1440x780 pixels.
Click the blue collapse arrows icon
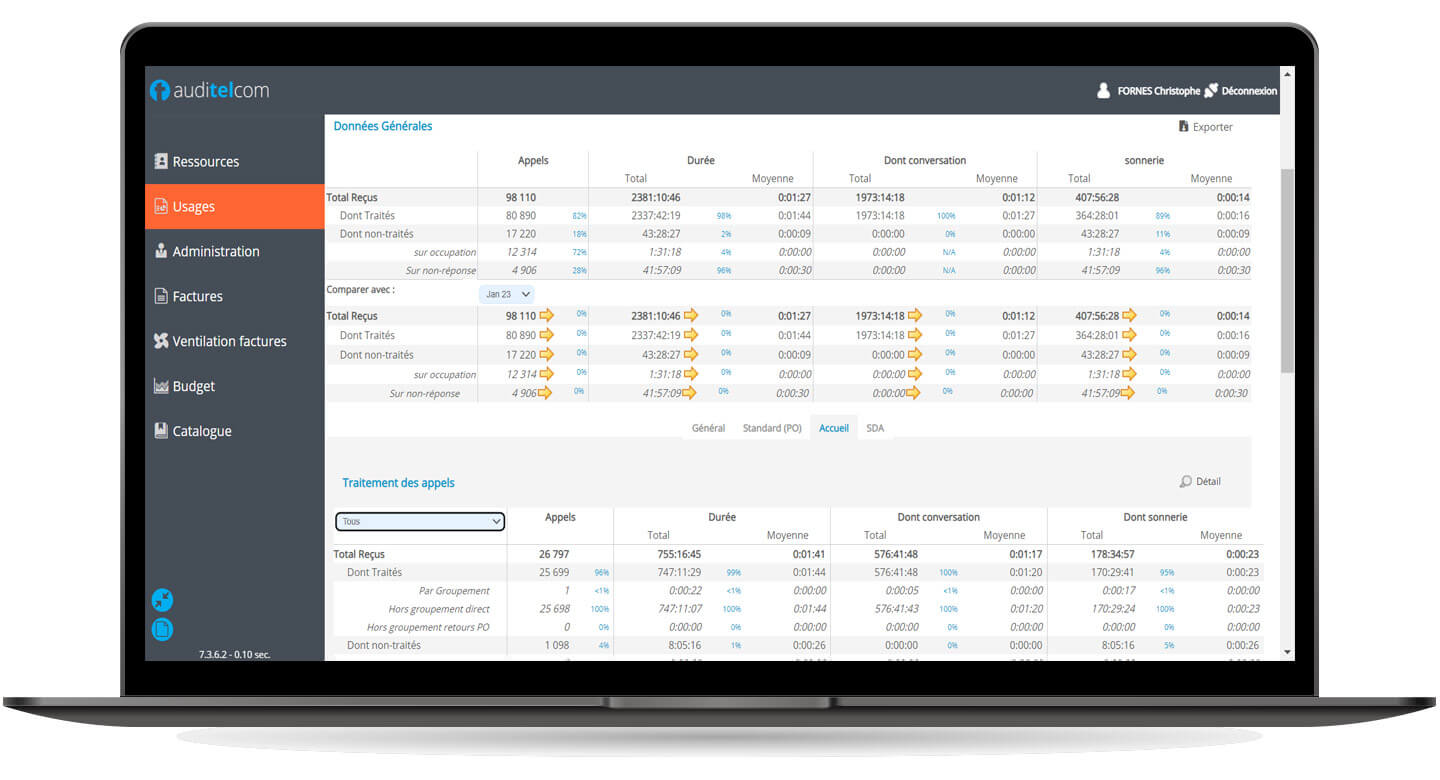click(x=162, y=600)
